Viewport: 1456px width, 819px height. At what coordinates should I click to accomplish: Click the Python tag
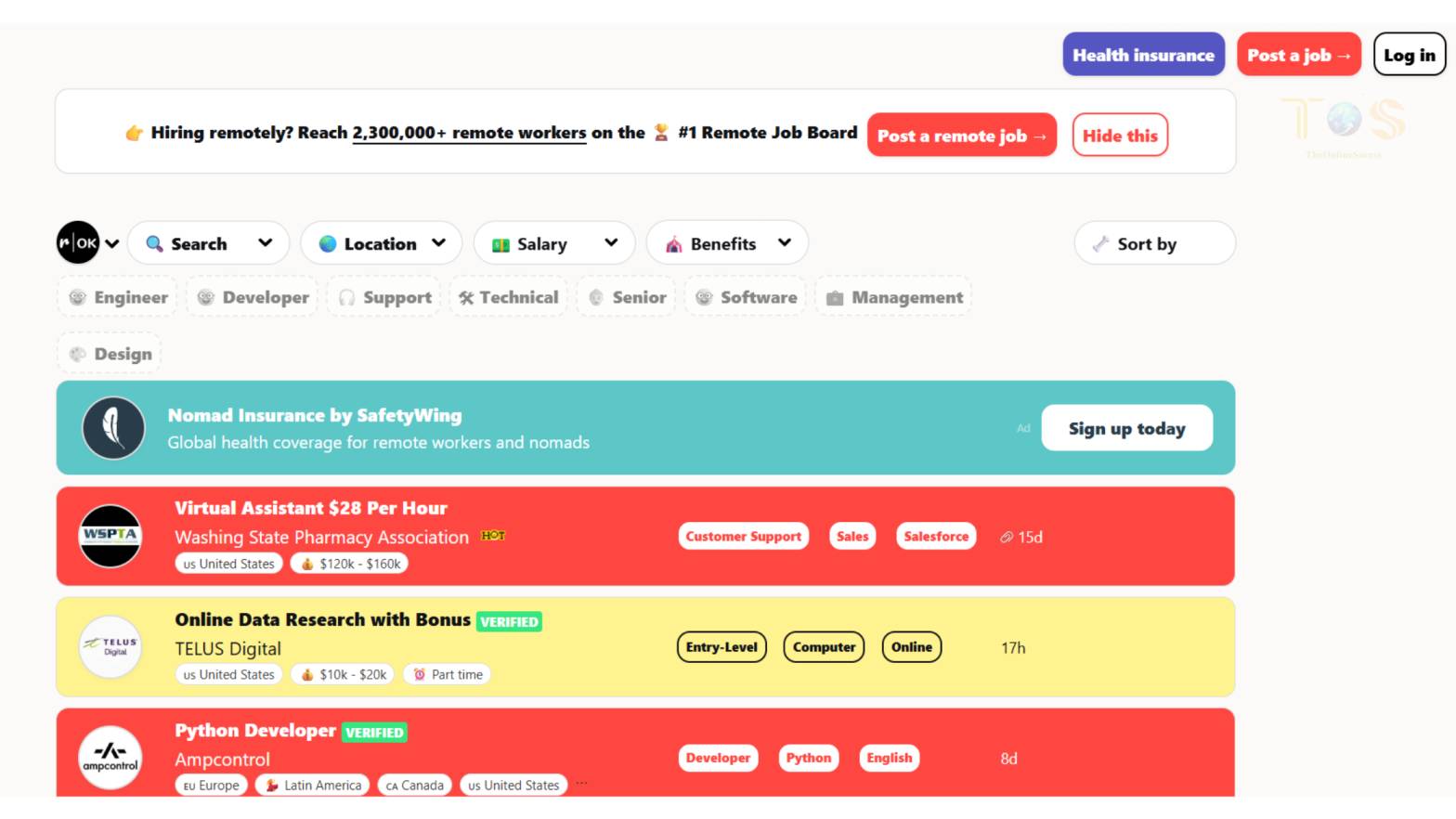[x=809, y=758]
